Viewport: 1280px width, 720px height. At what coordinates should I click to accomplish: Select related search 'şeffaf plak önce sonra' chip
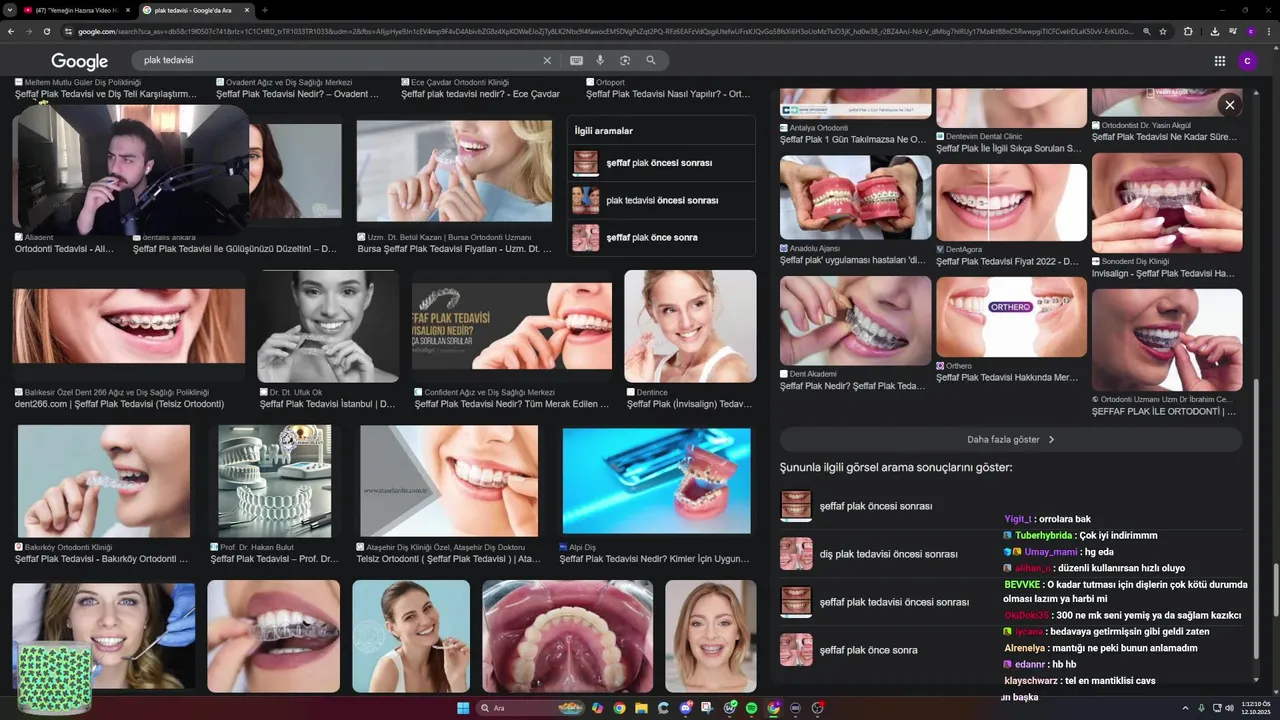tap(659, 237)
